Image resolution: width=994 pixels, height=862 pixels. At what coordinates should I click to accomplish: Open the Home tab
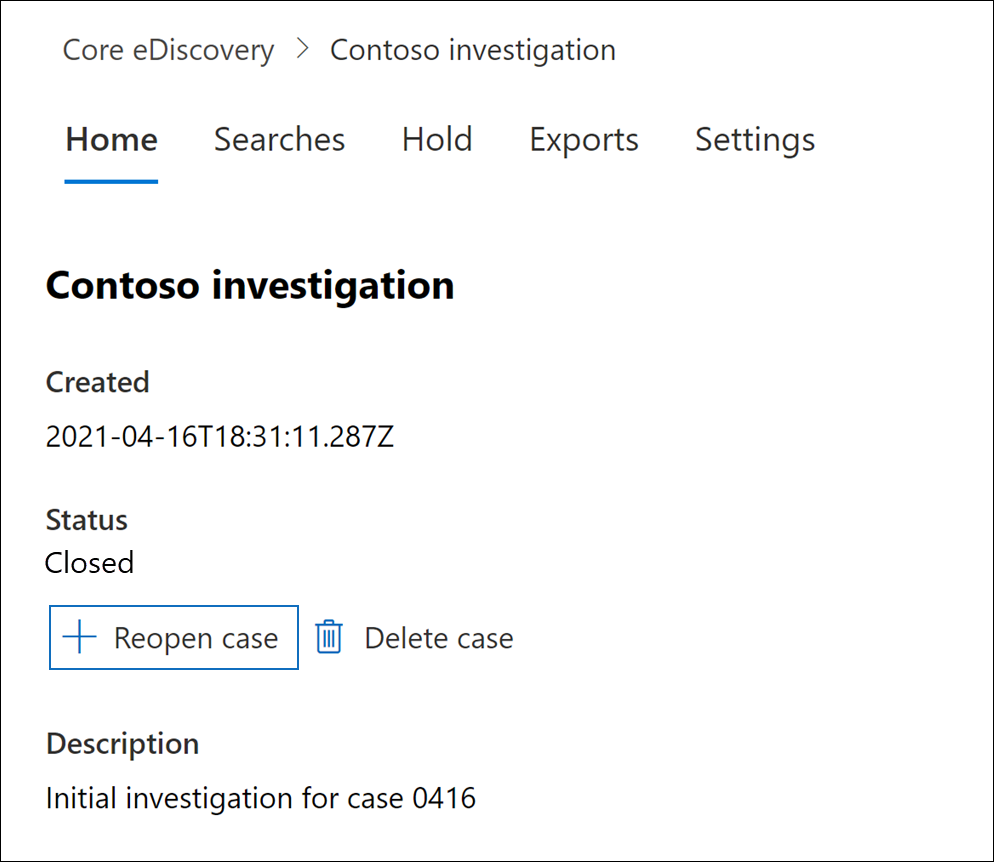111,140
